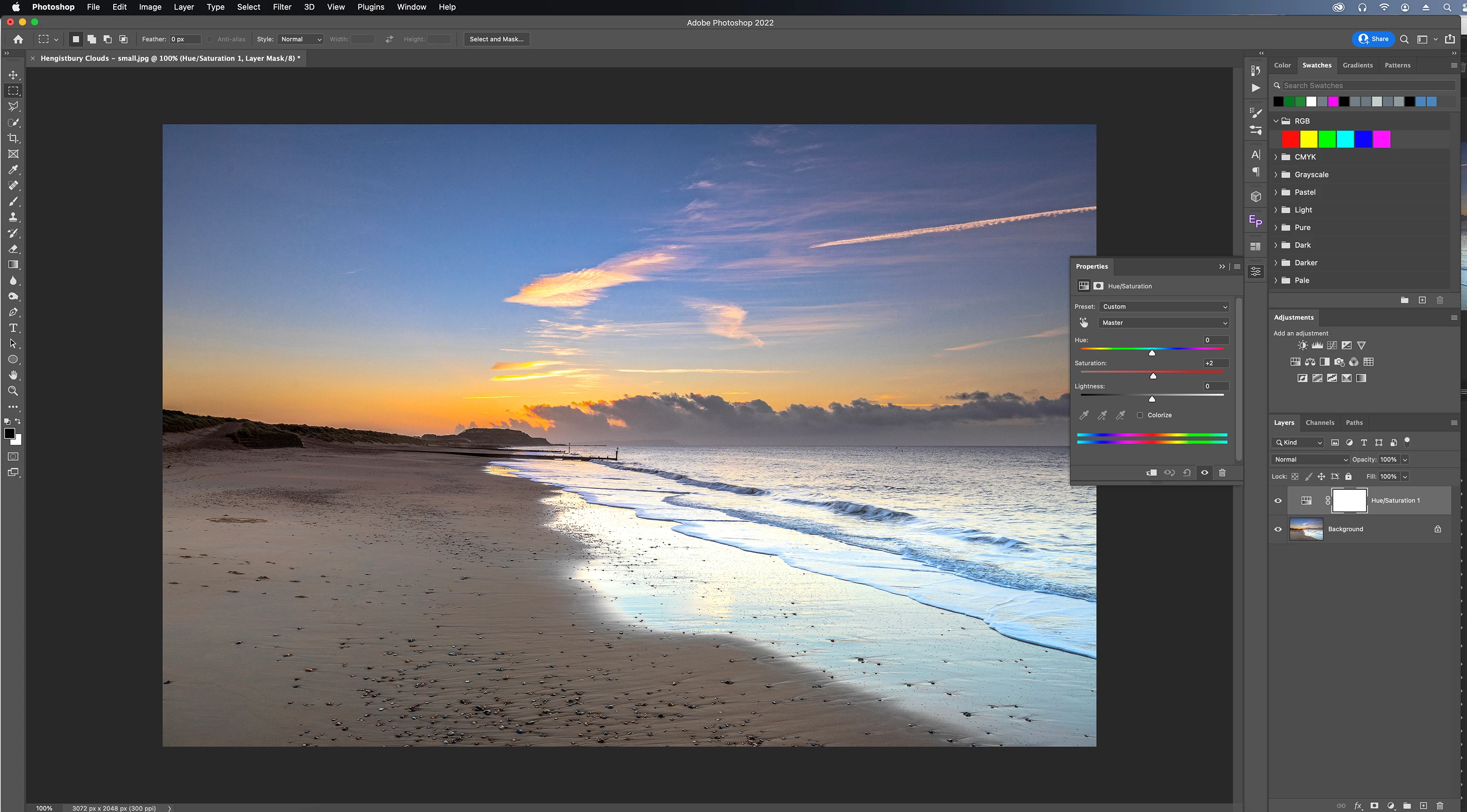The height and width of the screenshot is (812, 1467).
Task: Open the Preset Custom dropdown
Action: pos(1164,306)
